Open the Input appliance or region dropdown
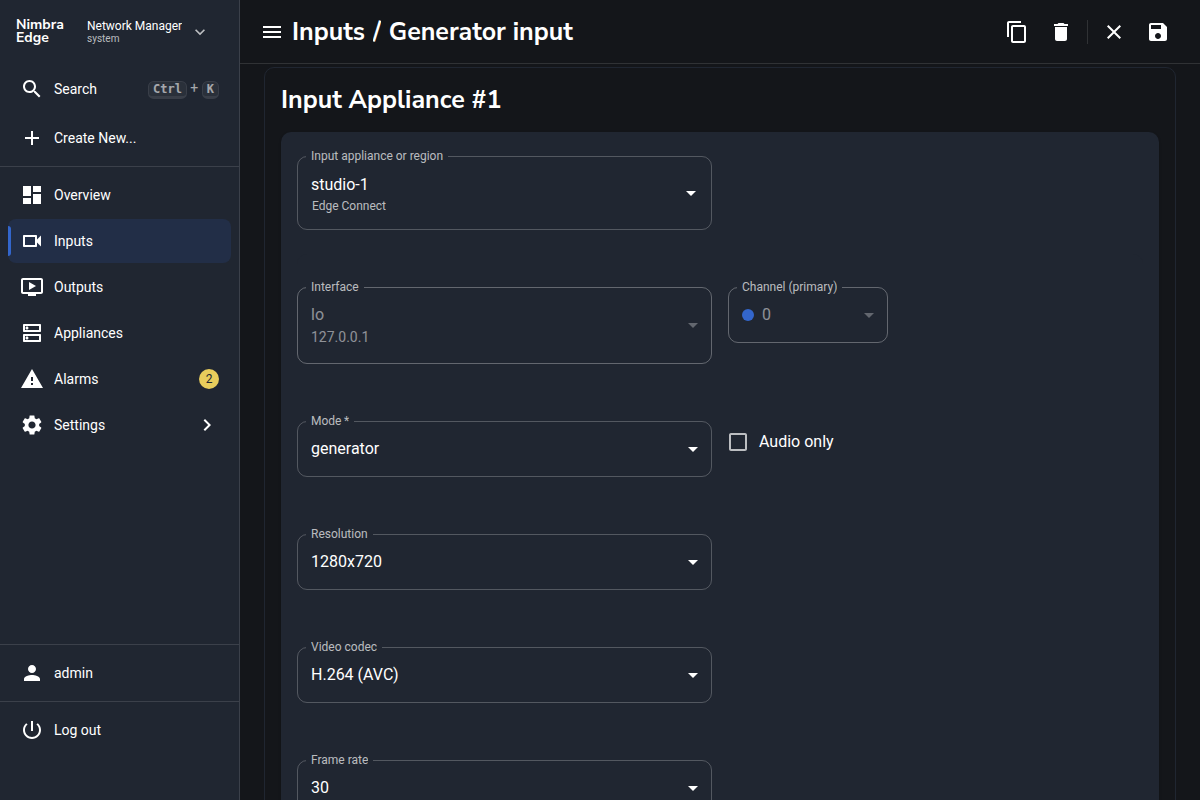The image size is (1200, 800). coord(504,193)
